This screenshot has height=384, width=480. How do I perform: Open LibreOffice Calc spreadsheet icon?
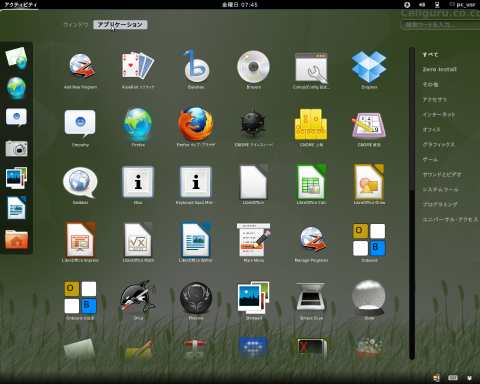click(x=311, y=183)
